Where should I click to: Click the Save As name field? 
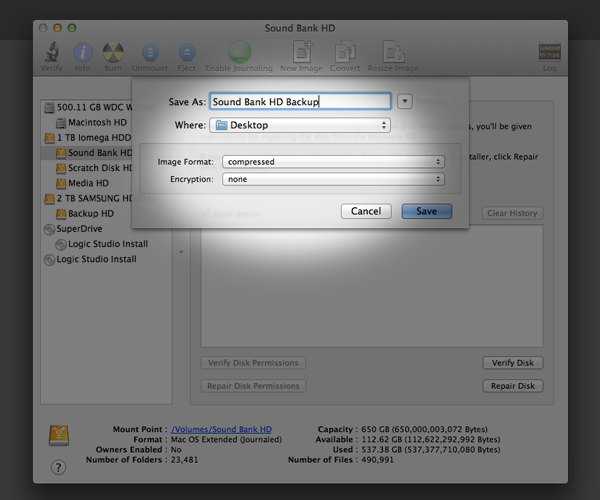tap(300, 102)
